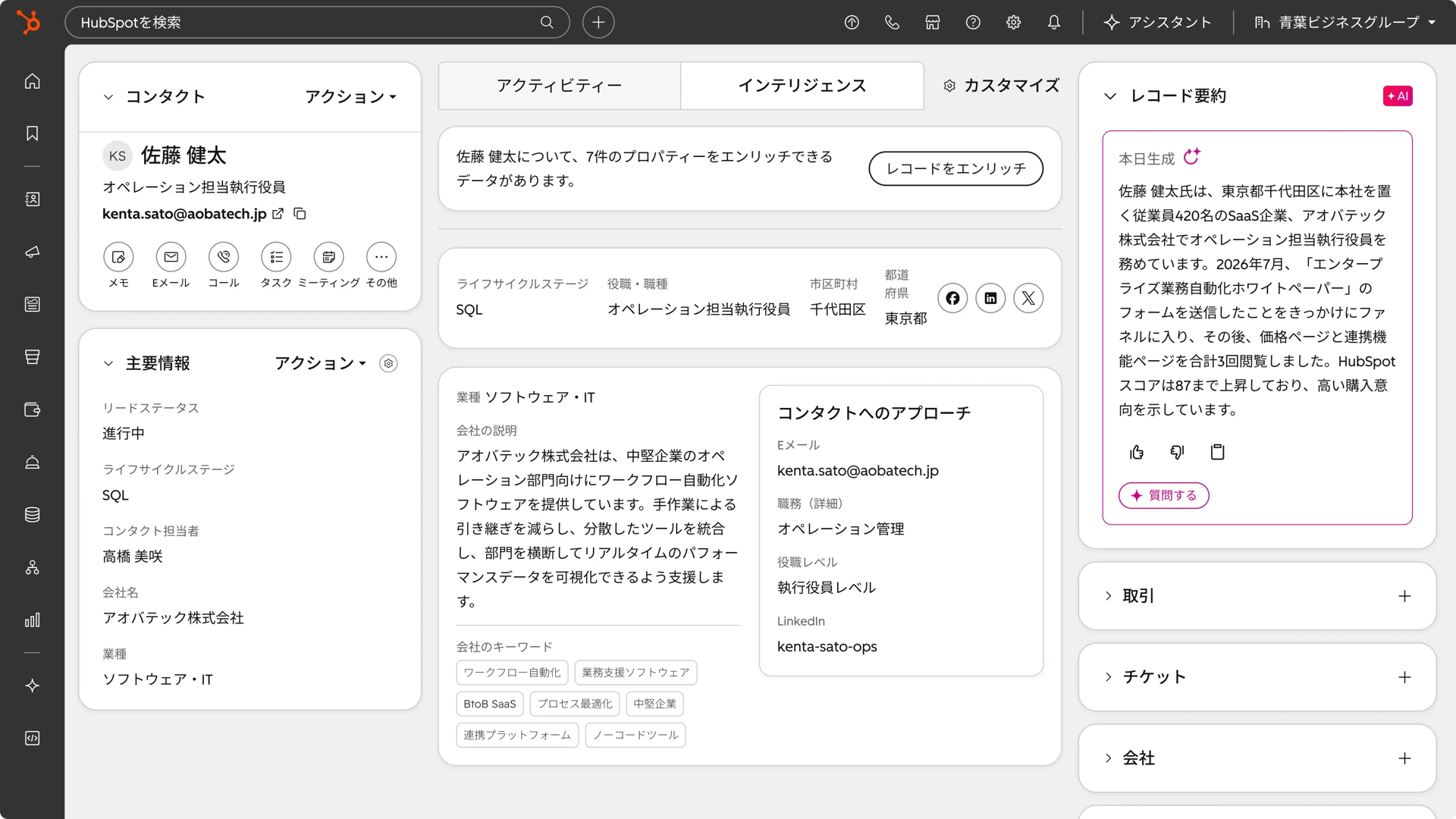Image resolution: width=1456 pixels, height=819 pixels.
Task: Open the developer code icon in sidebar
Action: tap(32, 739)
